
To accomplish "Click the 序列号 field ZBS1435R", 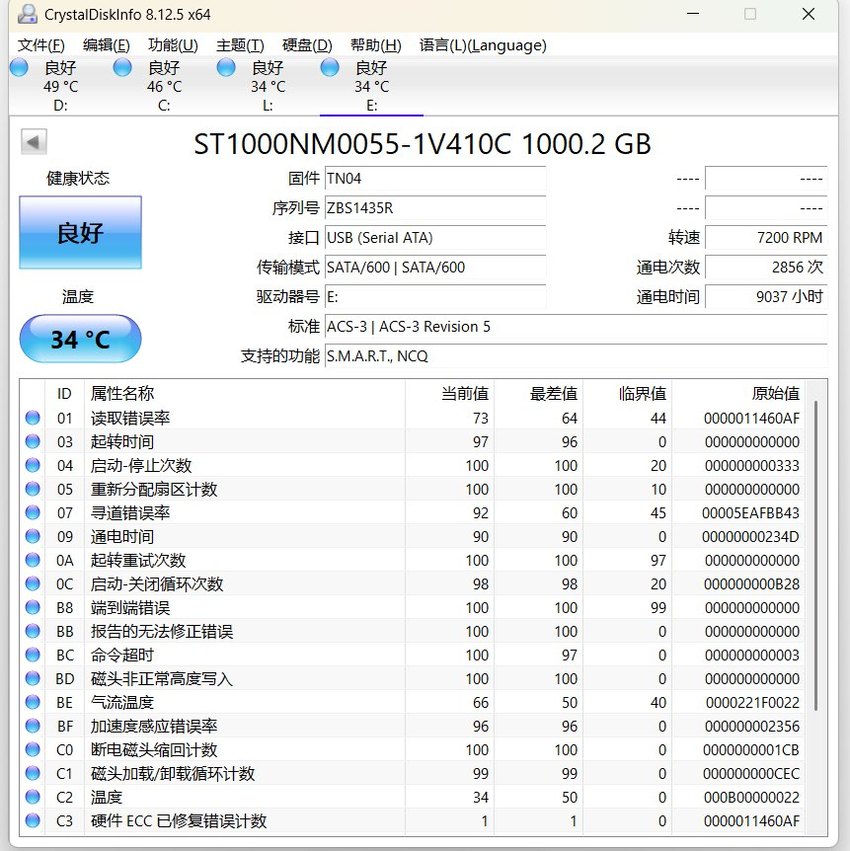I will click(435, 208).
